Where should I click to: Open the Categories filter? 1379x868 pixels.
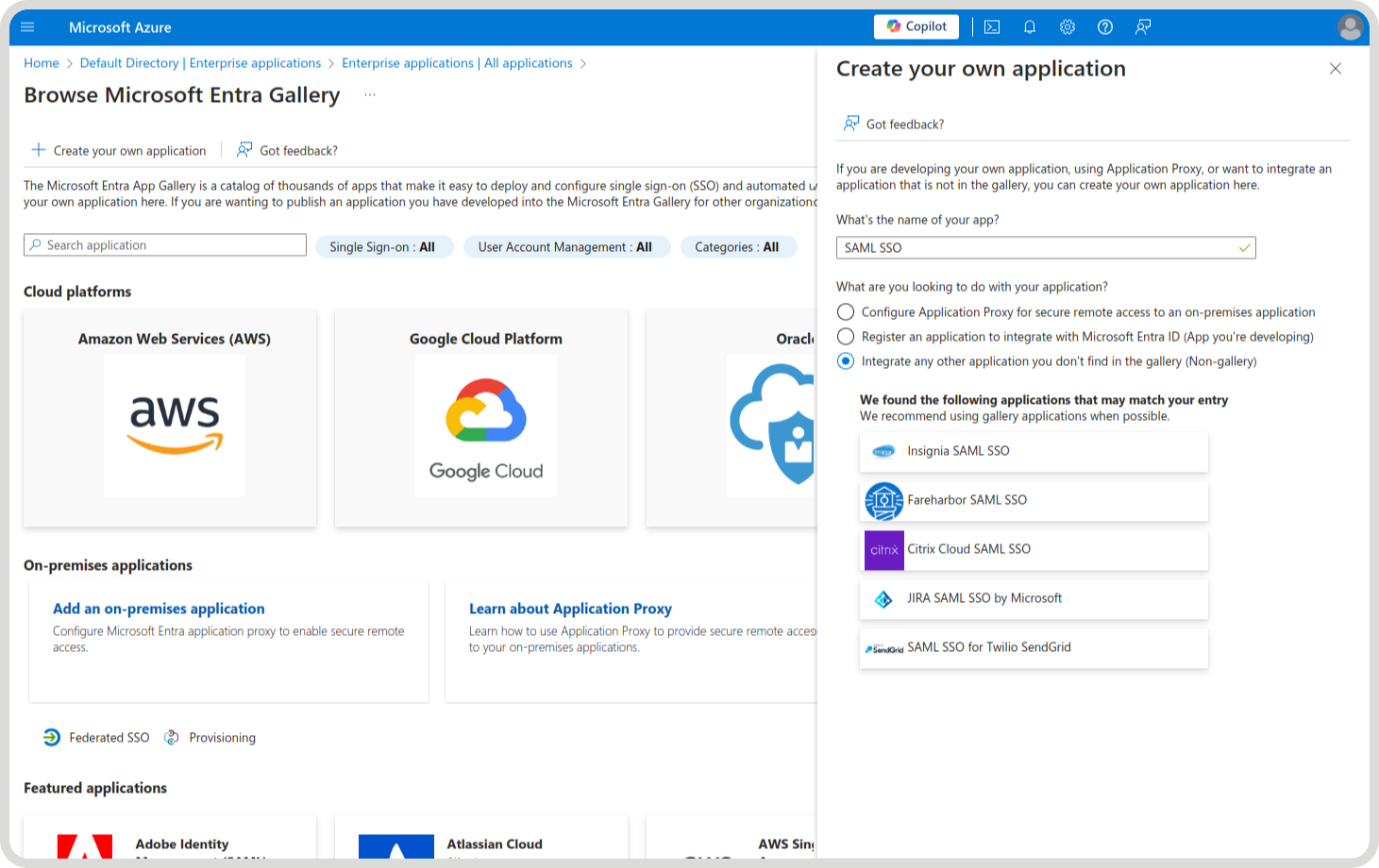click(738, 247)
